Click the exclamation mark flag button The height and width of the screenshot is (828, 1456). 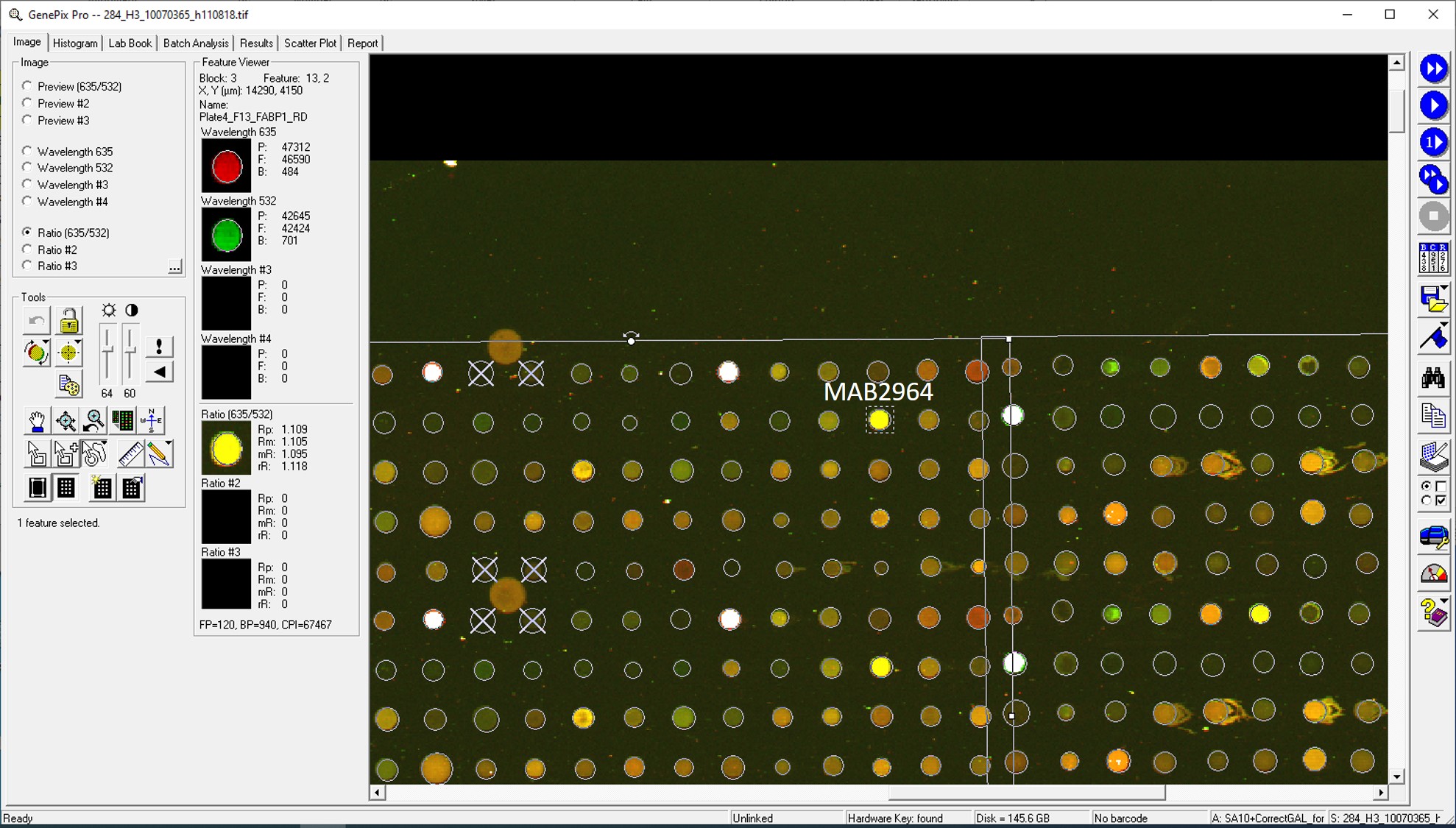(159, 347)
